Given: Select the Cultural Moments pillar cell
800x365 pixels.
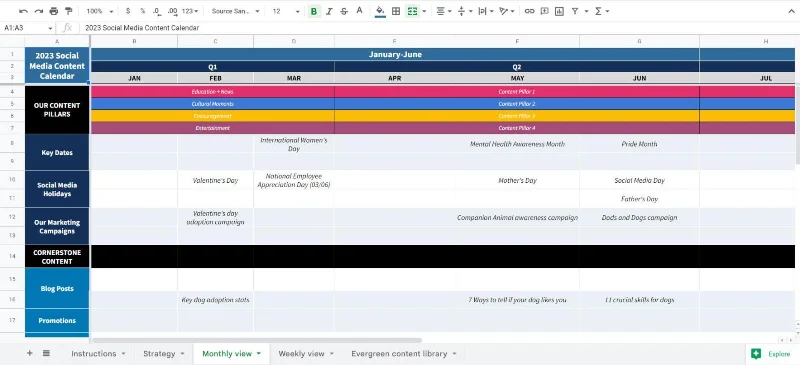Looking at the screenshot, I should coord(213,104).
